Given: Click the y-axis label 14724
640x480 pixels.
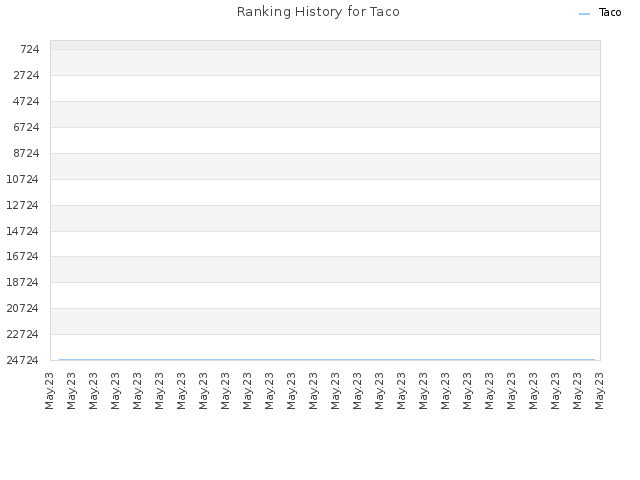Looking at the screenshot, I should 22,231.
